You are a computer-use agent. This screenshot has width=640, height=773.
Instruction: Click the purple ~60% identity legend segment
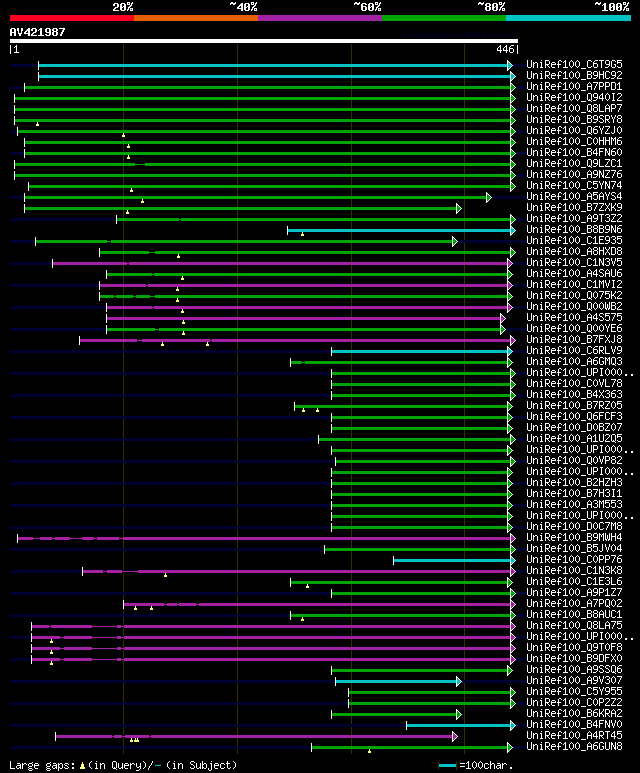click(320, 18)
